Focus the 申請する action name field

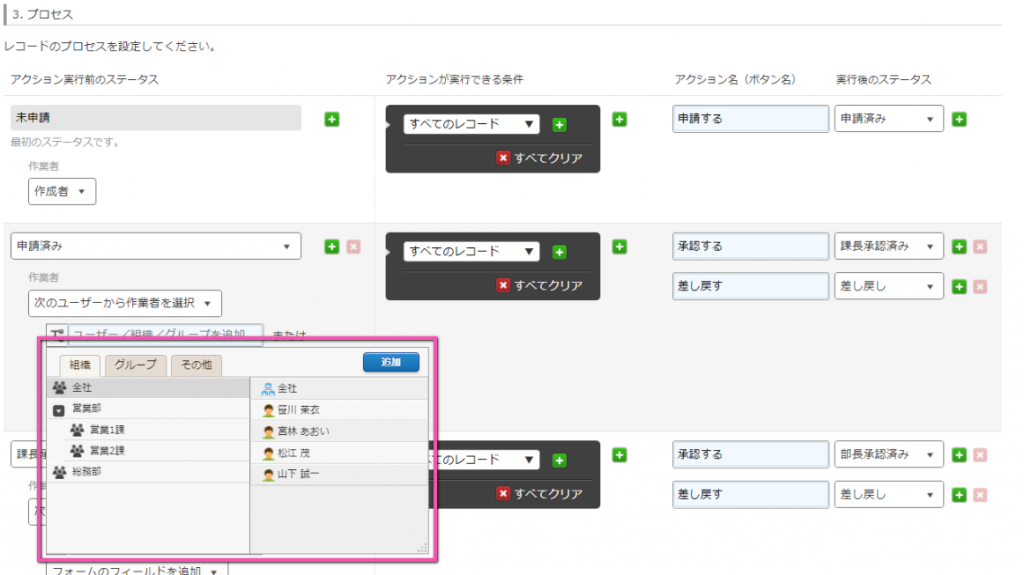(750, 119)
